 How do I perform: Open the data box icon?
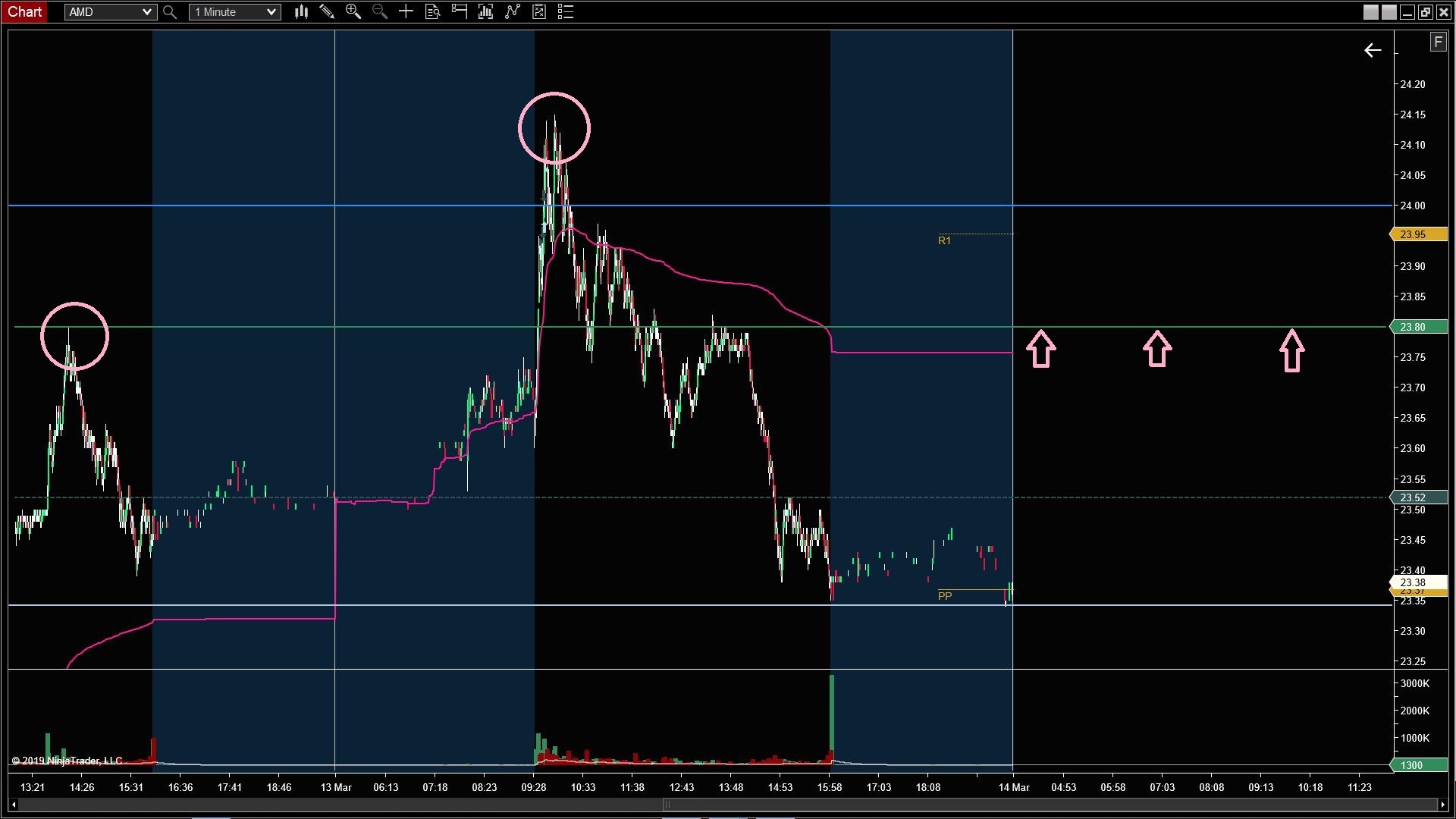coord(432,11)
